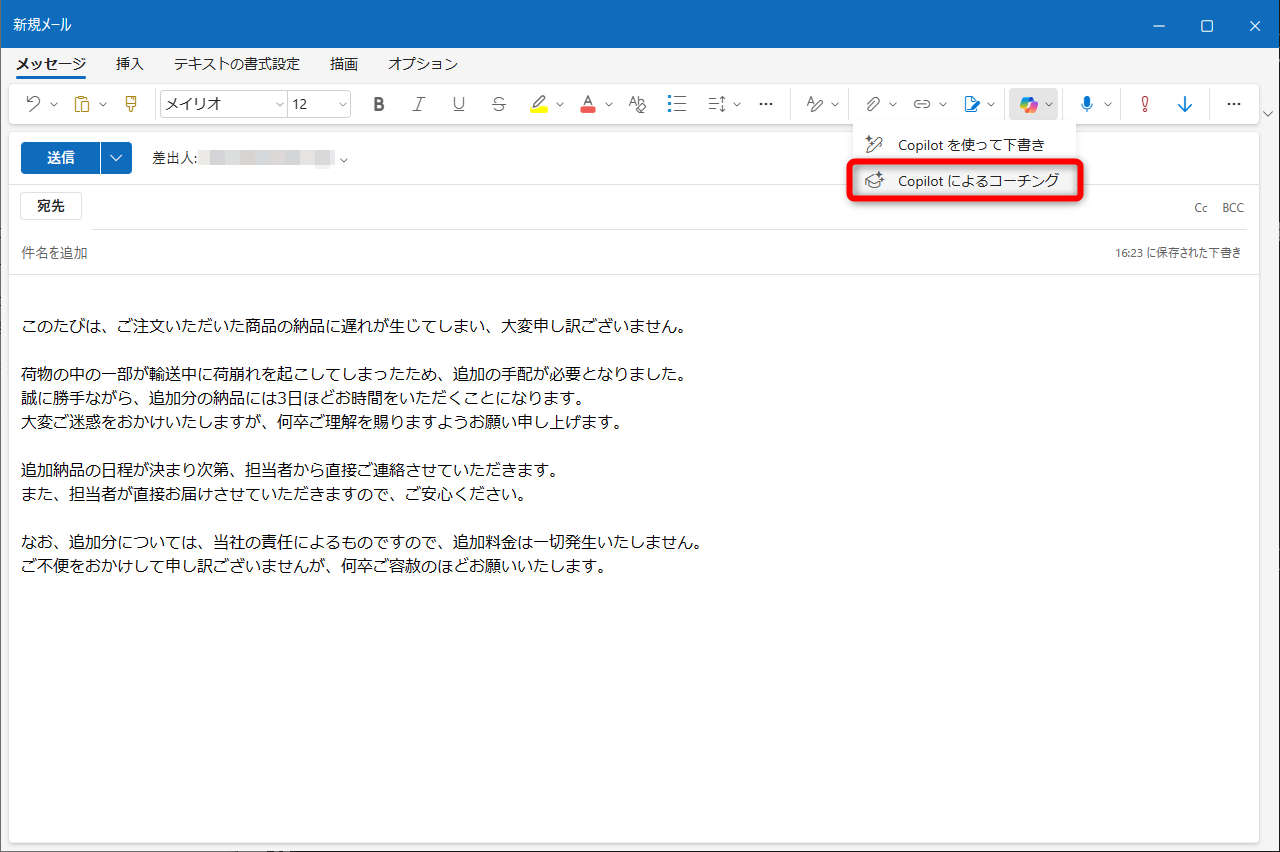The height and width of the screenshot is (852, 1280).
Task: Clear all formatting with the eraser icon
Action: tap(637, 103)
